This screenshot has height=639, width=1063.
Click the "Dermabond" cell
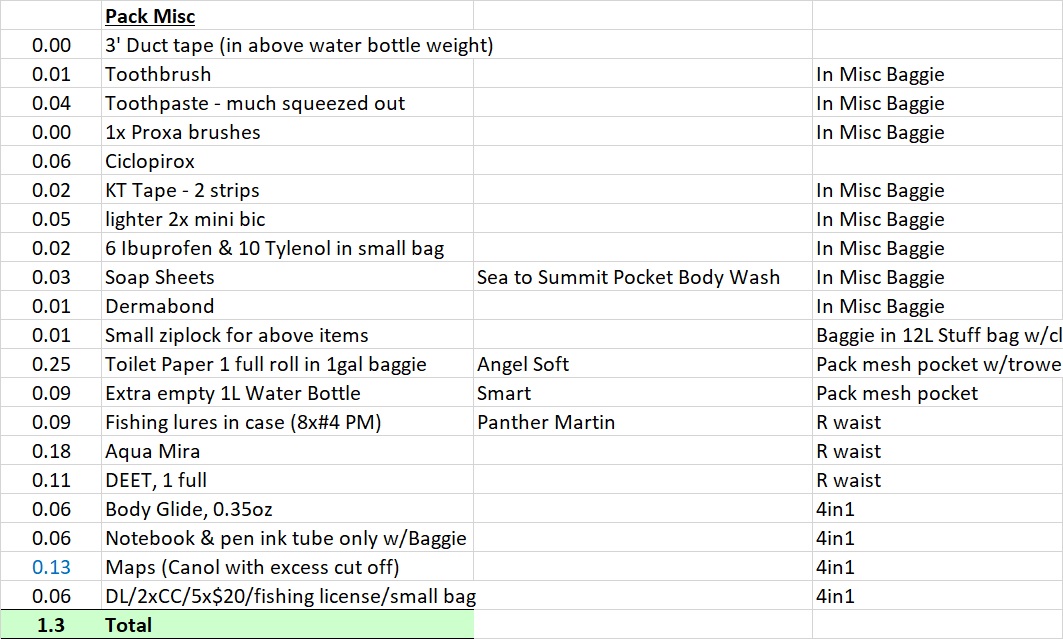tap(160, 306)
